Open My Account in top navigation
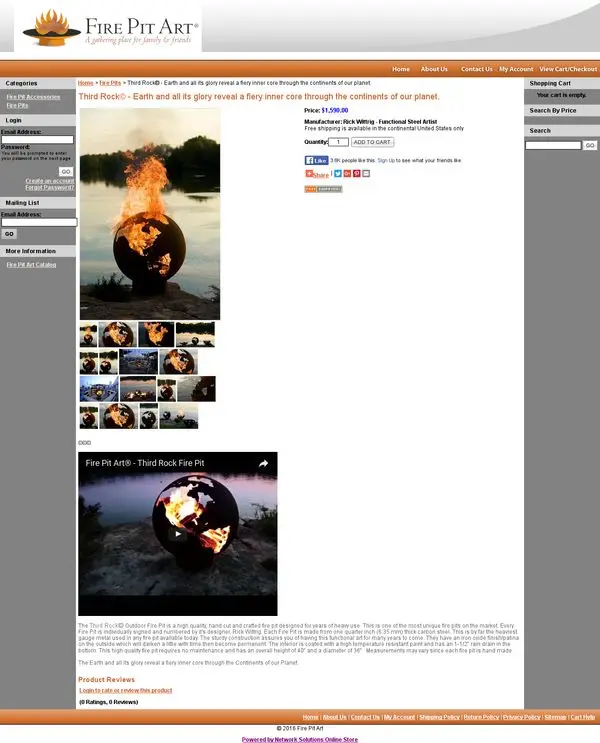Image resolution: width=600 pixels, height=743 pixels. (516, 69)
